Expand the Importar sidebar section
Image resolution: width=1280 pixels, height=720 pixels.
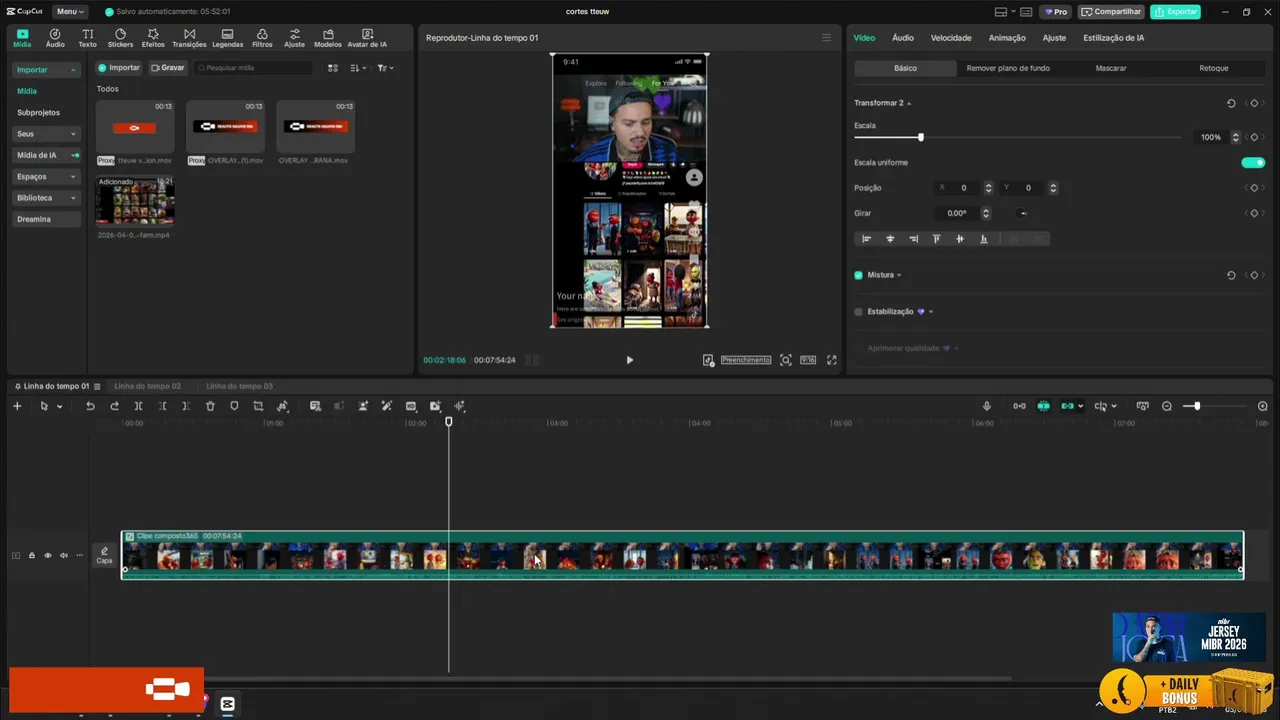point(46,70)
